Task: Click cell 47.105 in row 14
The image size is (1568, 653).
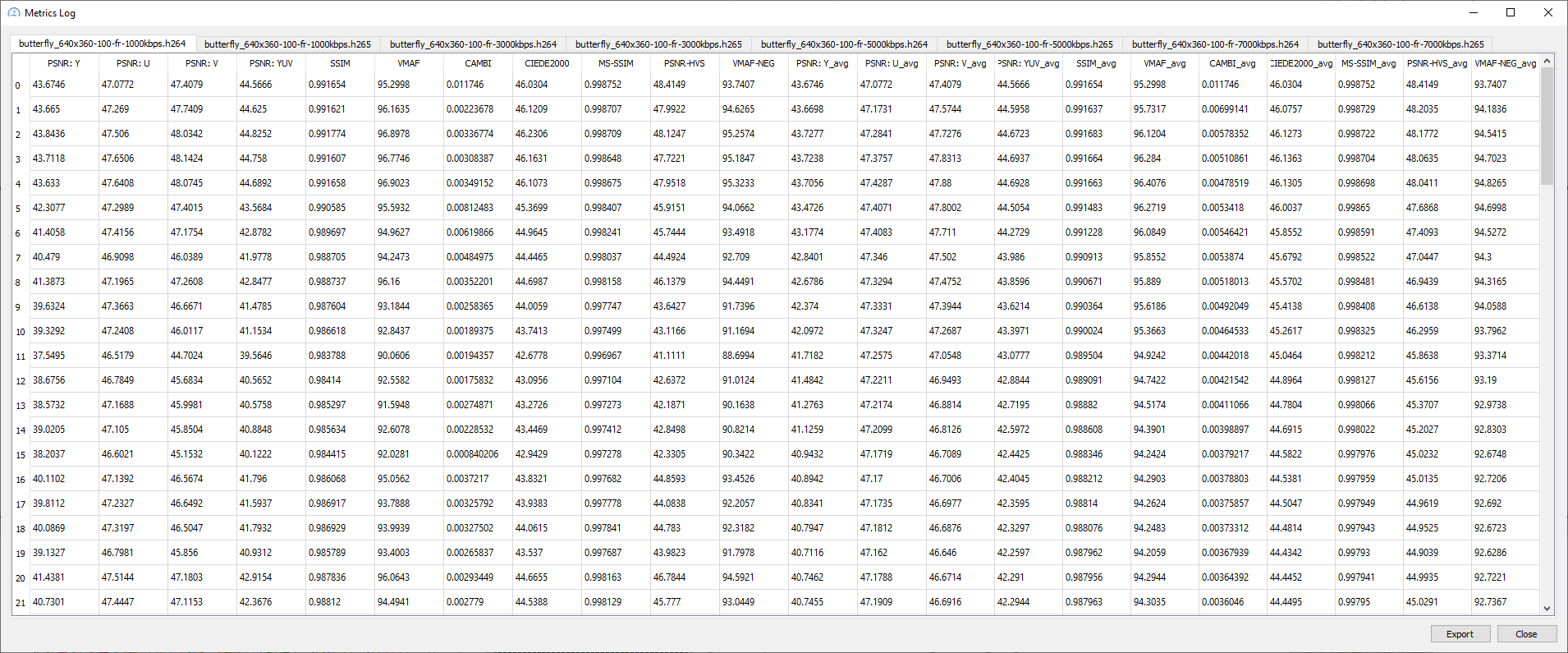Action: 133,430
